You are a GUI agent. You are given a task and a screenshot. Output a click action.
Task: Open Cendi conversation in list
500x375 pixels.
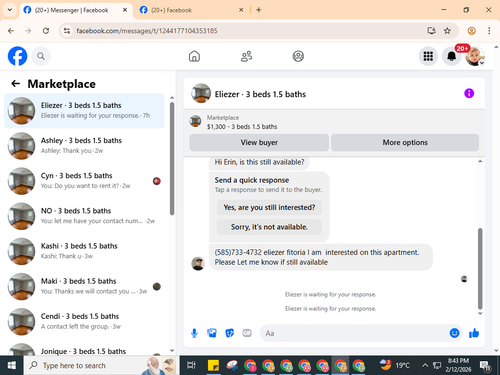click(x=84, y=322)
